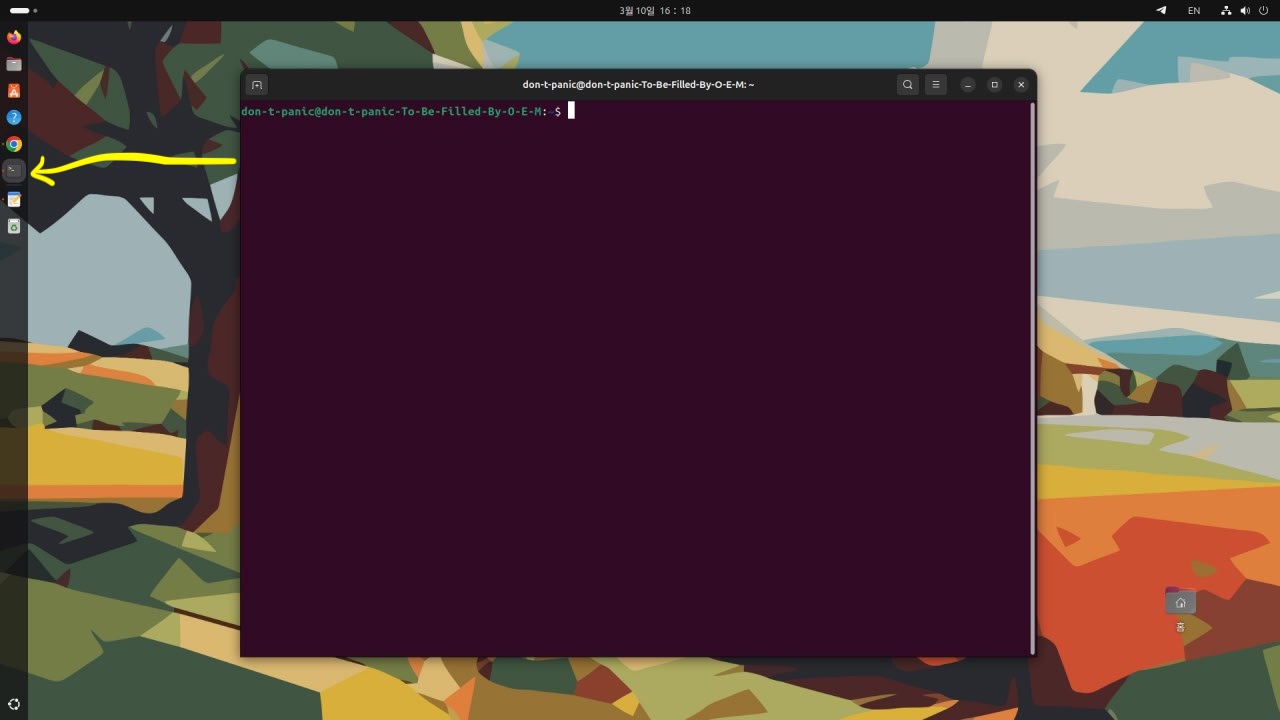1280x720 pixels.
Task: Show applications grid at dock bottom
Action: pos(14,704)
